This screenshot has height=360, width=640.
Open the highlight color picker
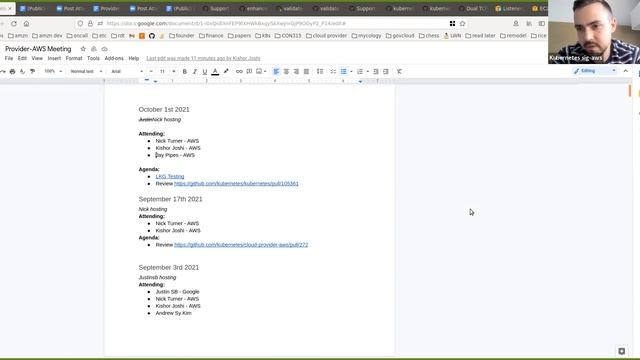pos(226,71)
